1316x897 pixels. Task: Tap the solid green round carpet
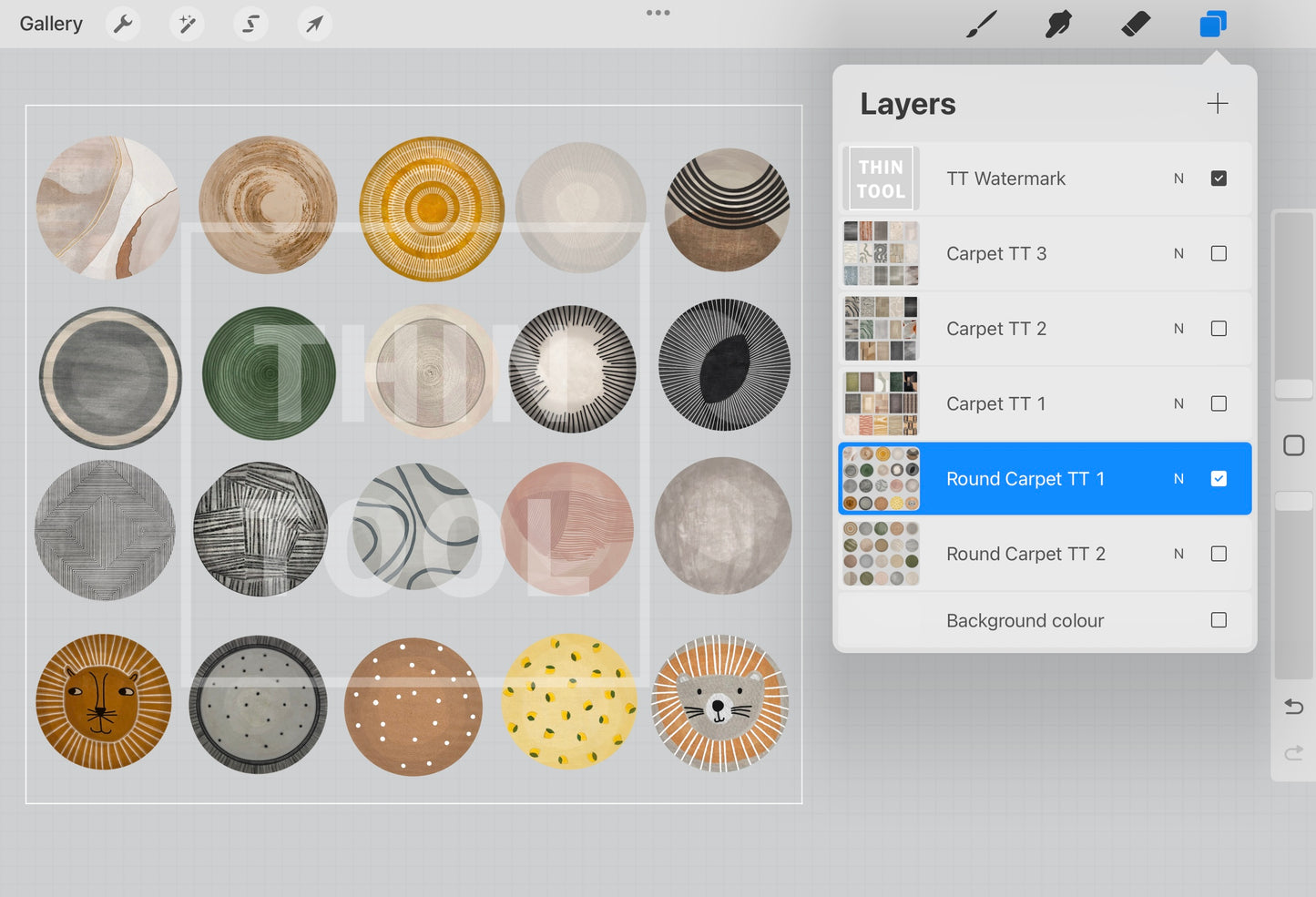tap(269, 373)
